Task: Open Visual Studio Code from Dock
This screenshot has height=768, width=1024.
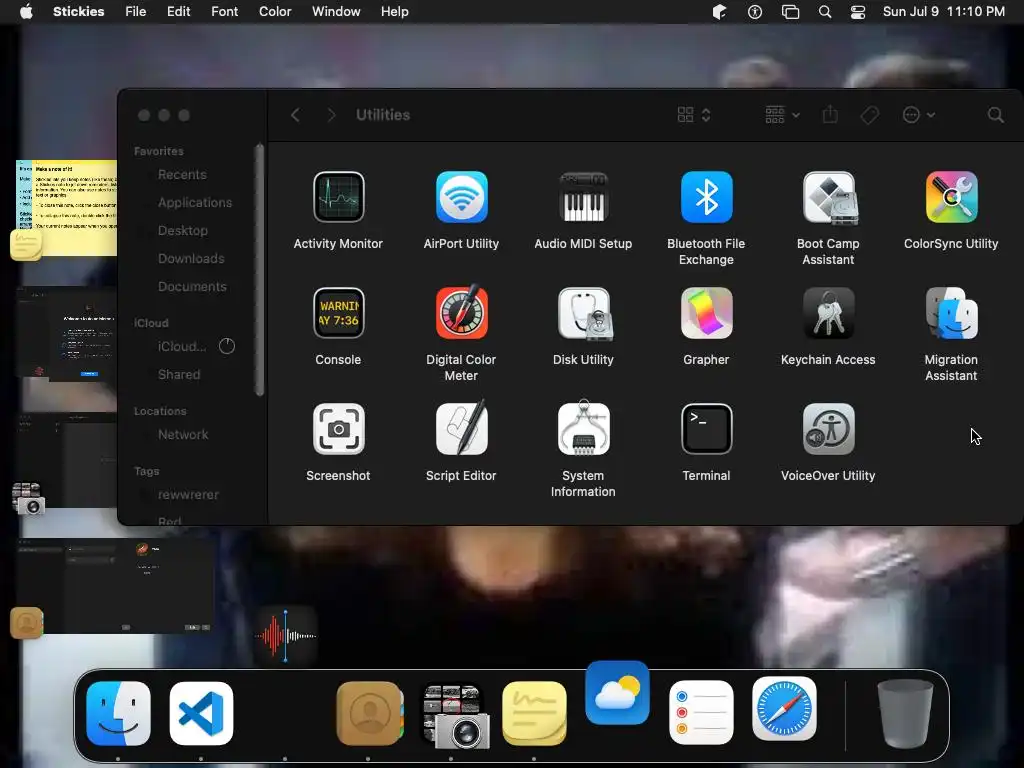Action: click(x=201, y=713)
